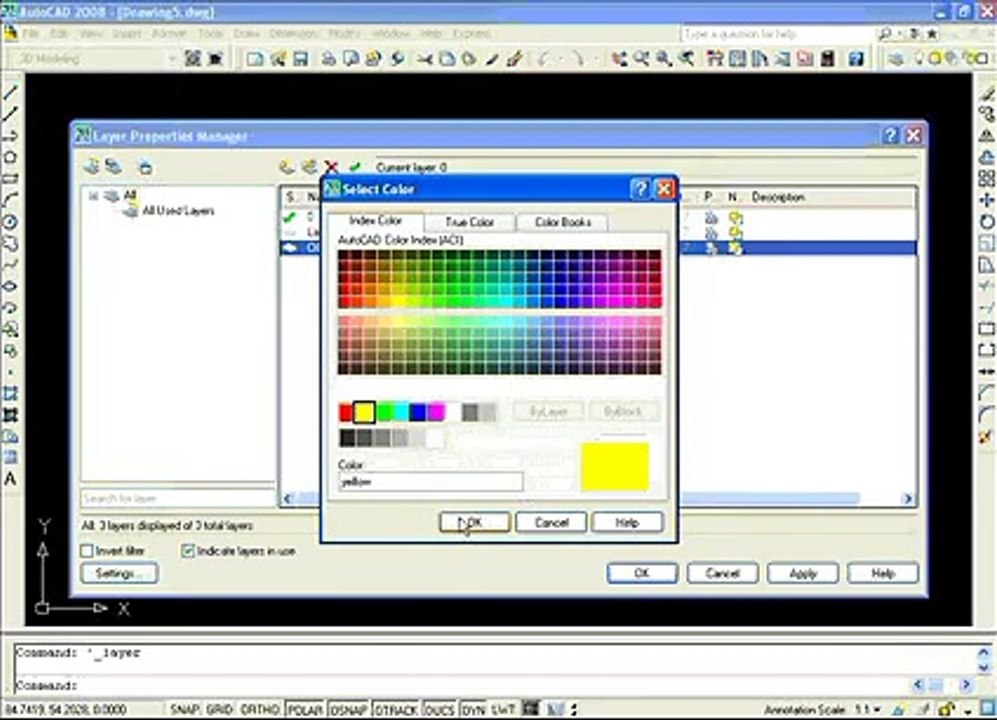Click Help in Select Color dialog
This screenshot has width=997, height=720.
tap(627, 522)
